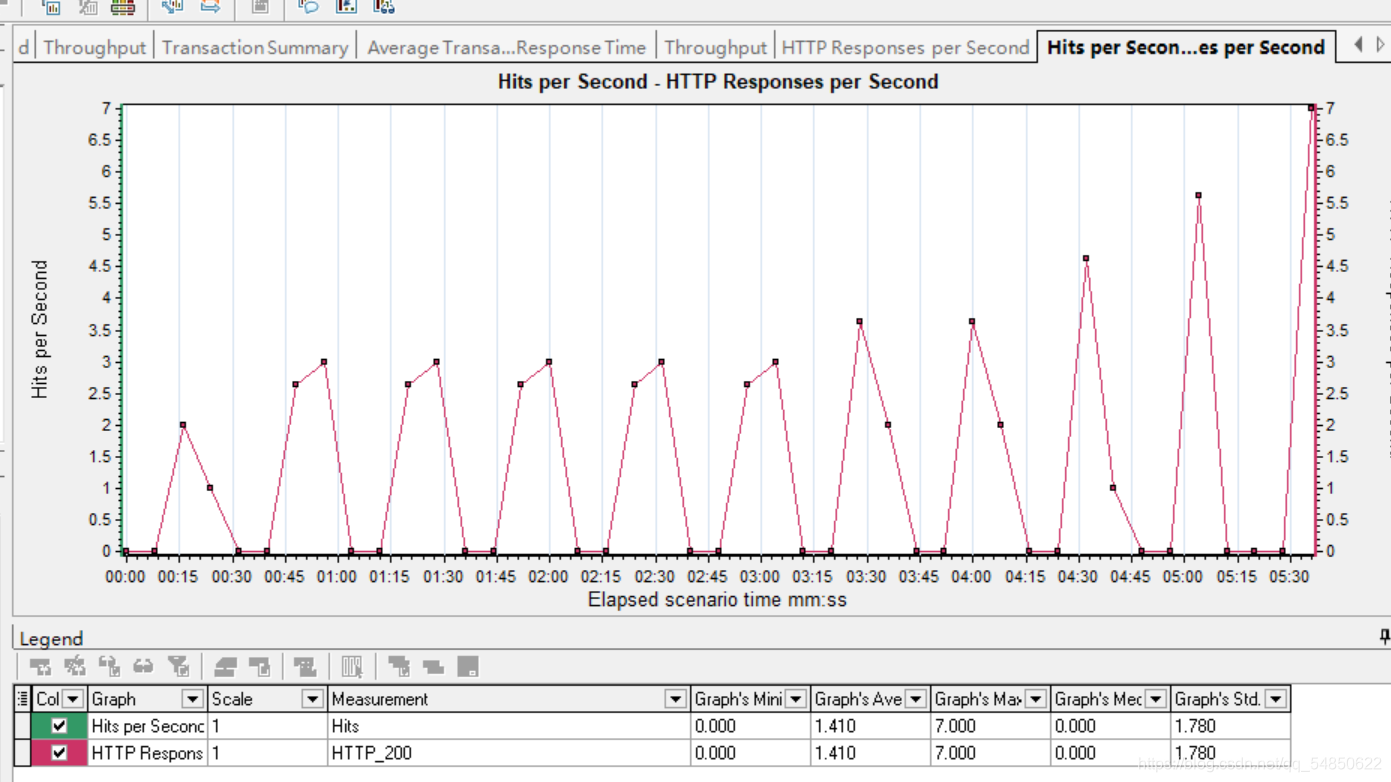Screen dimensions: 1391x782
Task: Click the seventh Legend toolbar icon
Action: click(260, 666)
